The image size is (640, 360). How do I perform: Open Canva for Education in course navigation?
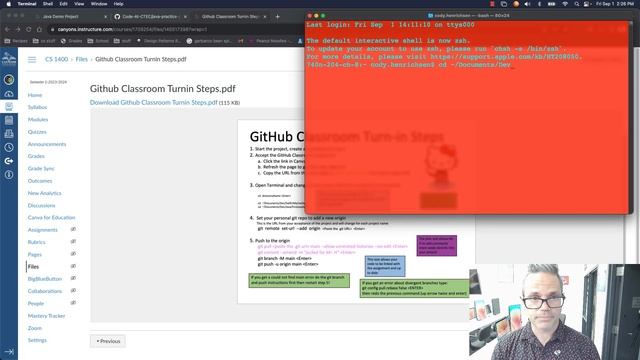51,218
